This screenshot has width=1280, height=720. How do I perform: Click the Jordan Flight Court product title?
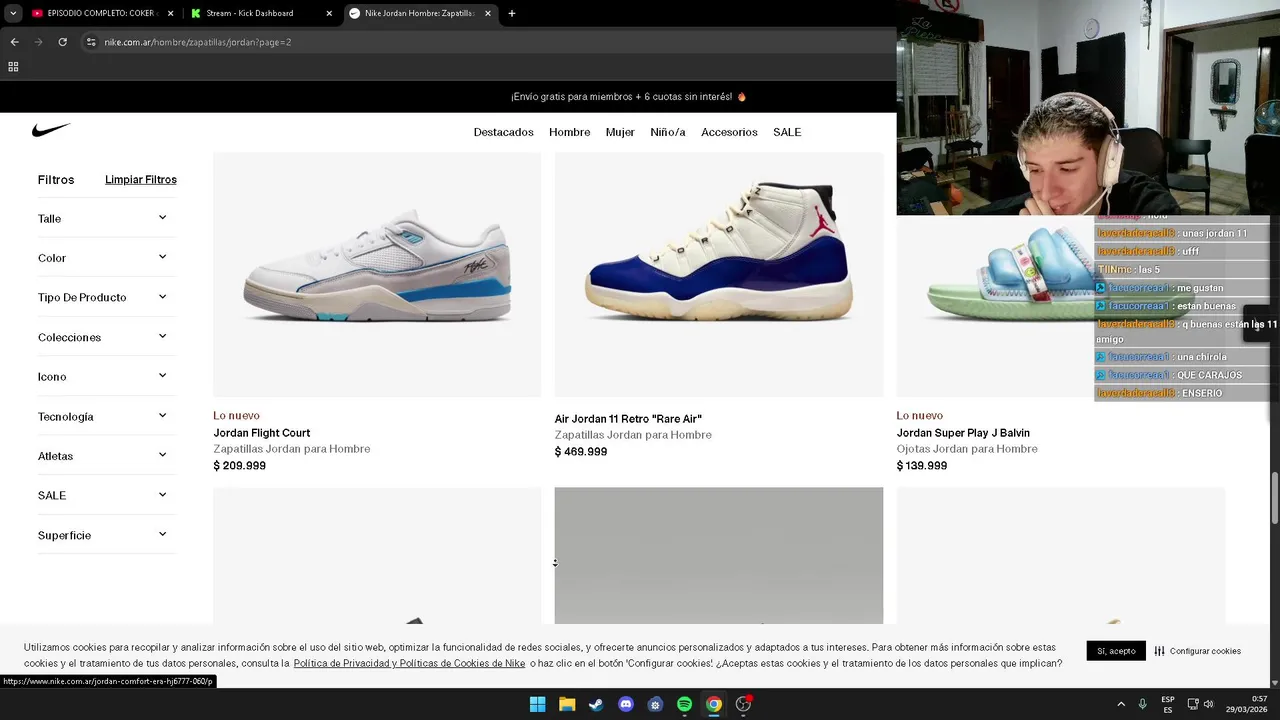[261, 433]
